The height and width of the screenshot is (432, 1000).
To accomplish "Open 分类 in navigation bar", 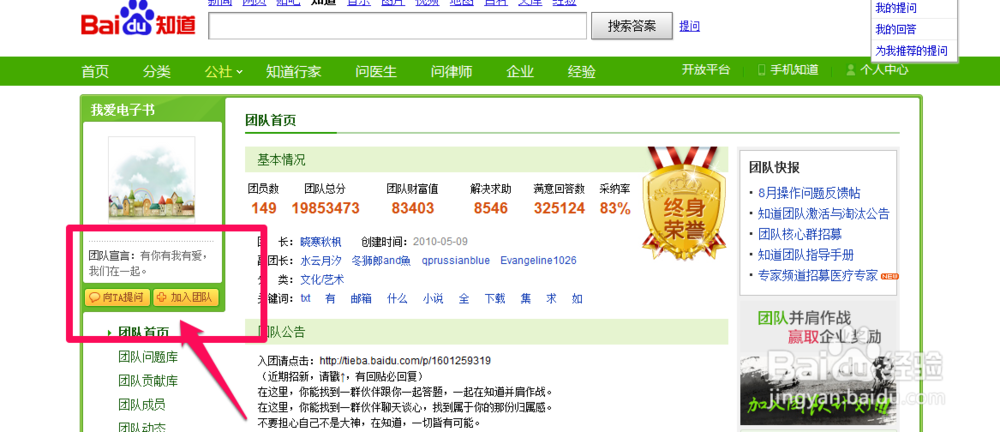I will 156,71.
